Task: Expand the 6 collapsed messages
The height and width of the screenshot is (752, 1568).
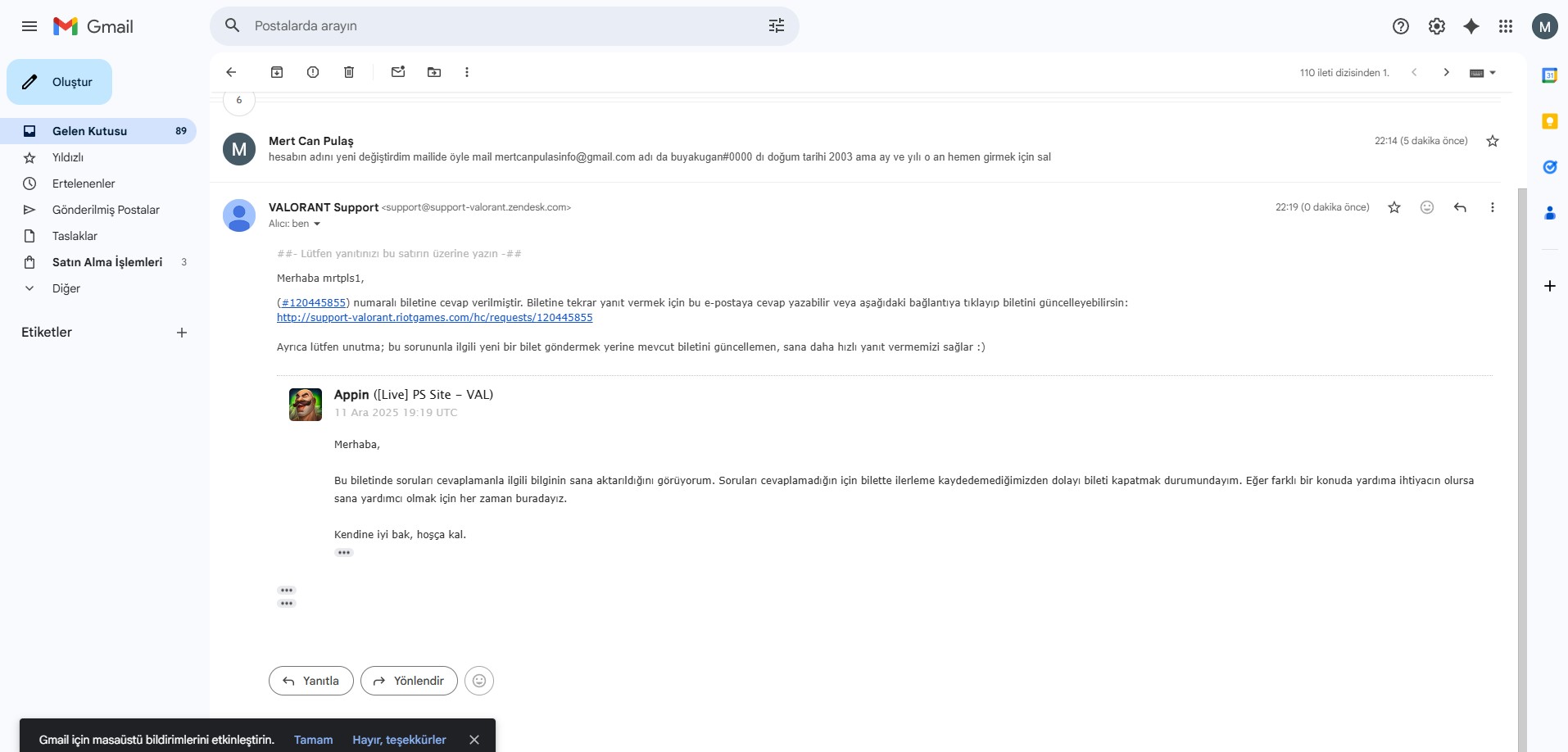Action: [239, 101]
